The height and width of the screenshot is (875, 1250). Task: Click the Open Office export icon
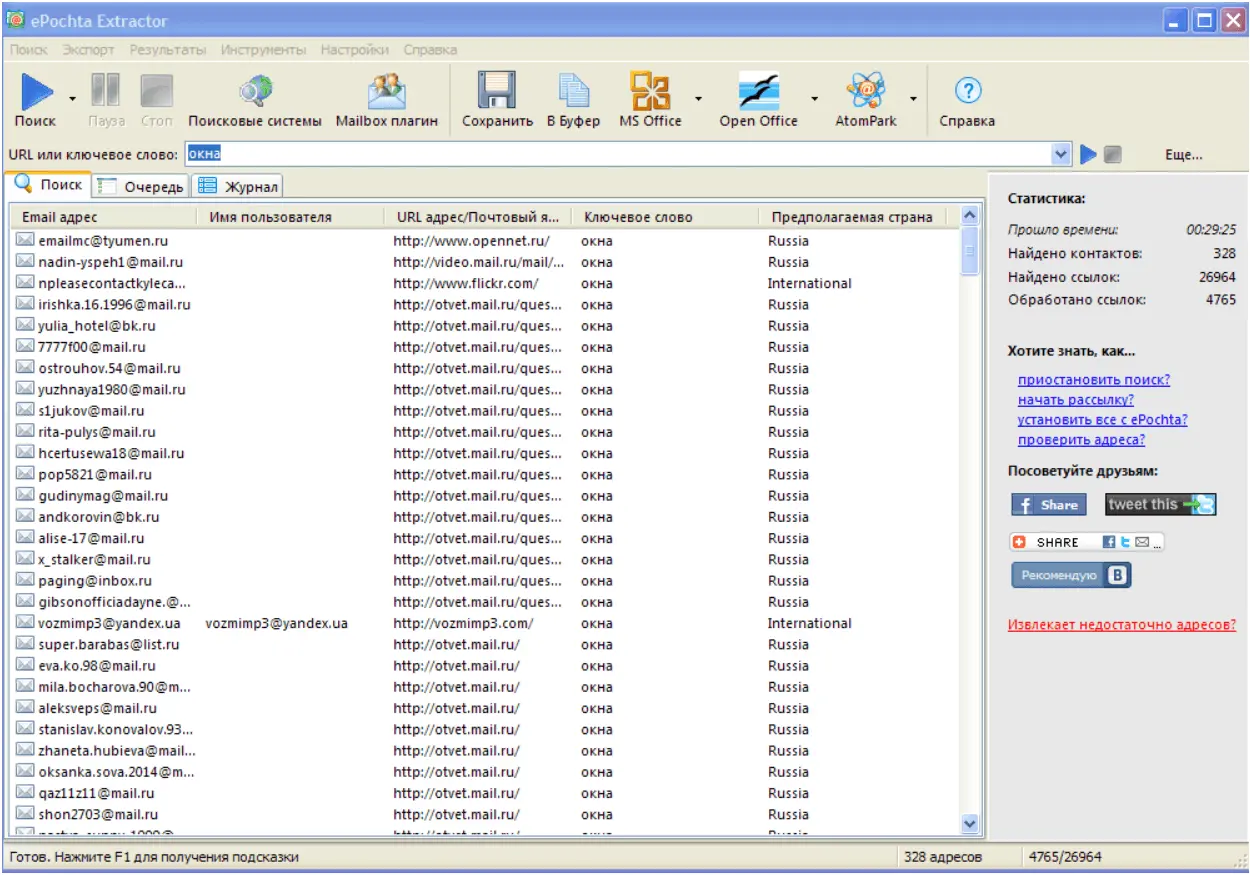click(758, 93)
